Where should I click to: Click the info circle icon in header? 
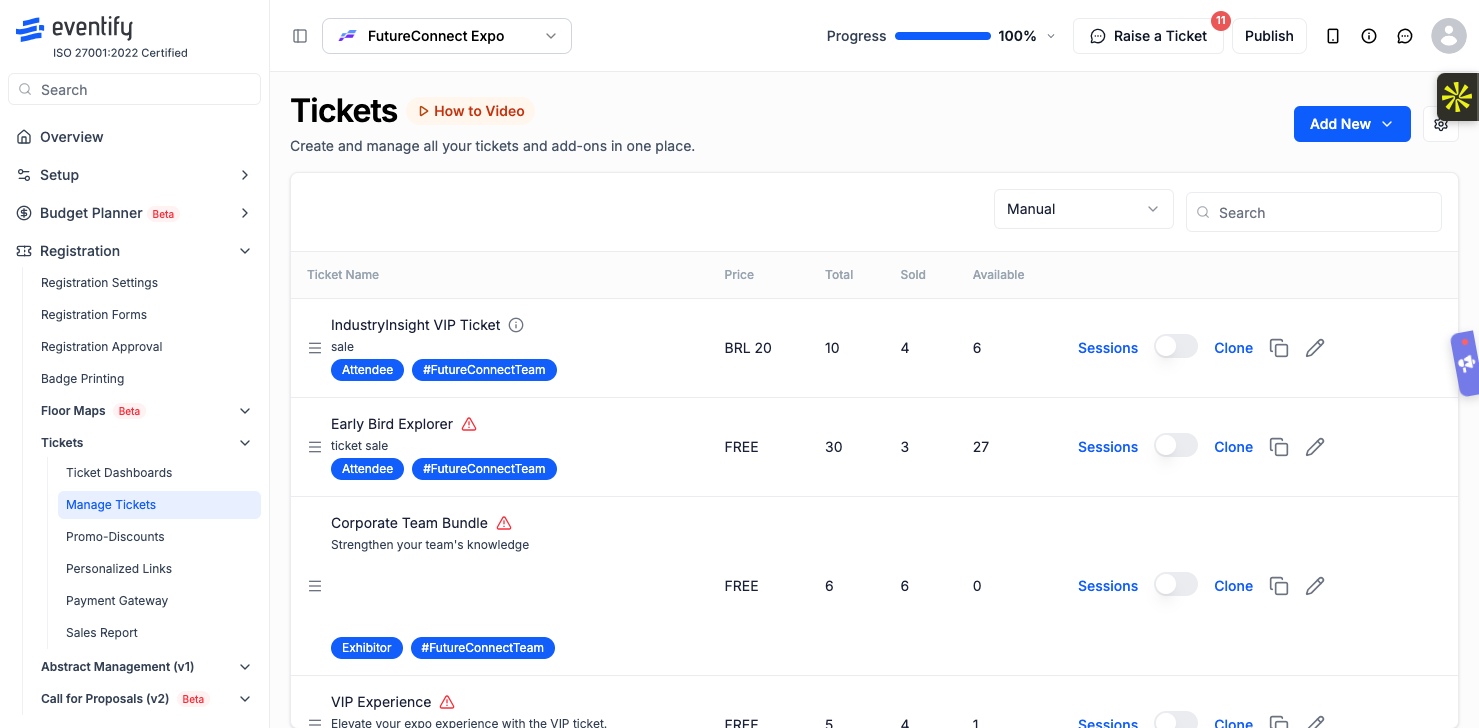[1369, 36]
